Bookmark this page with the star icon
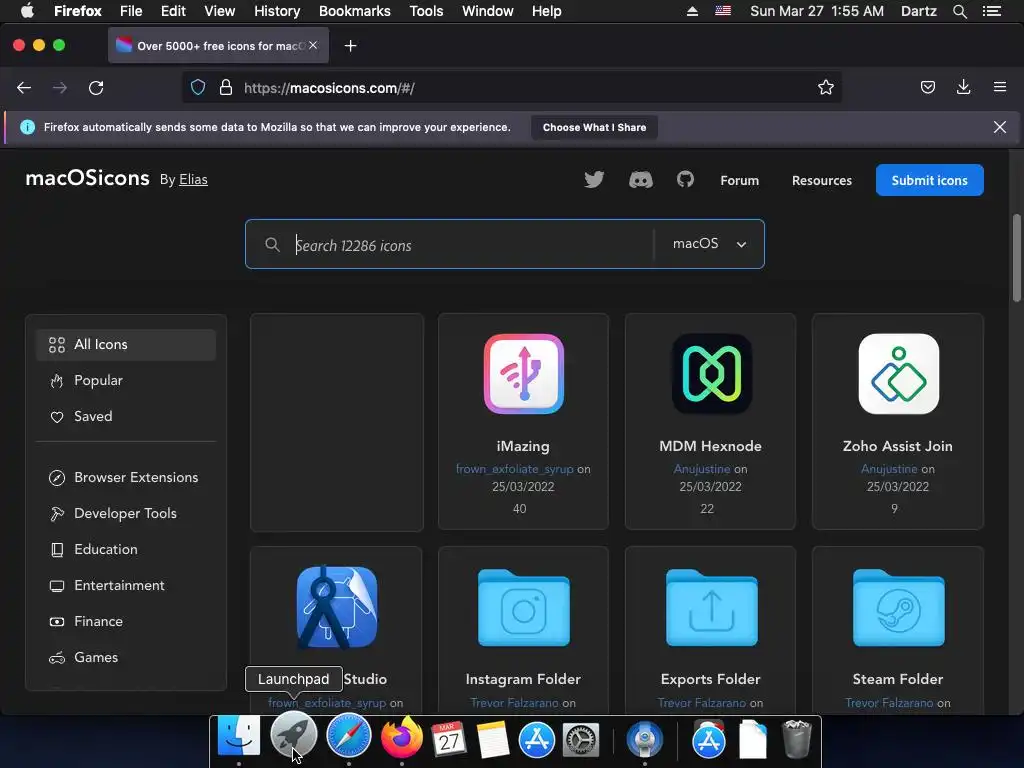Image resolution: width=1024 pixels, height=768 pixels. pos(825,88)
